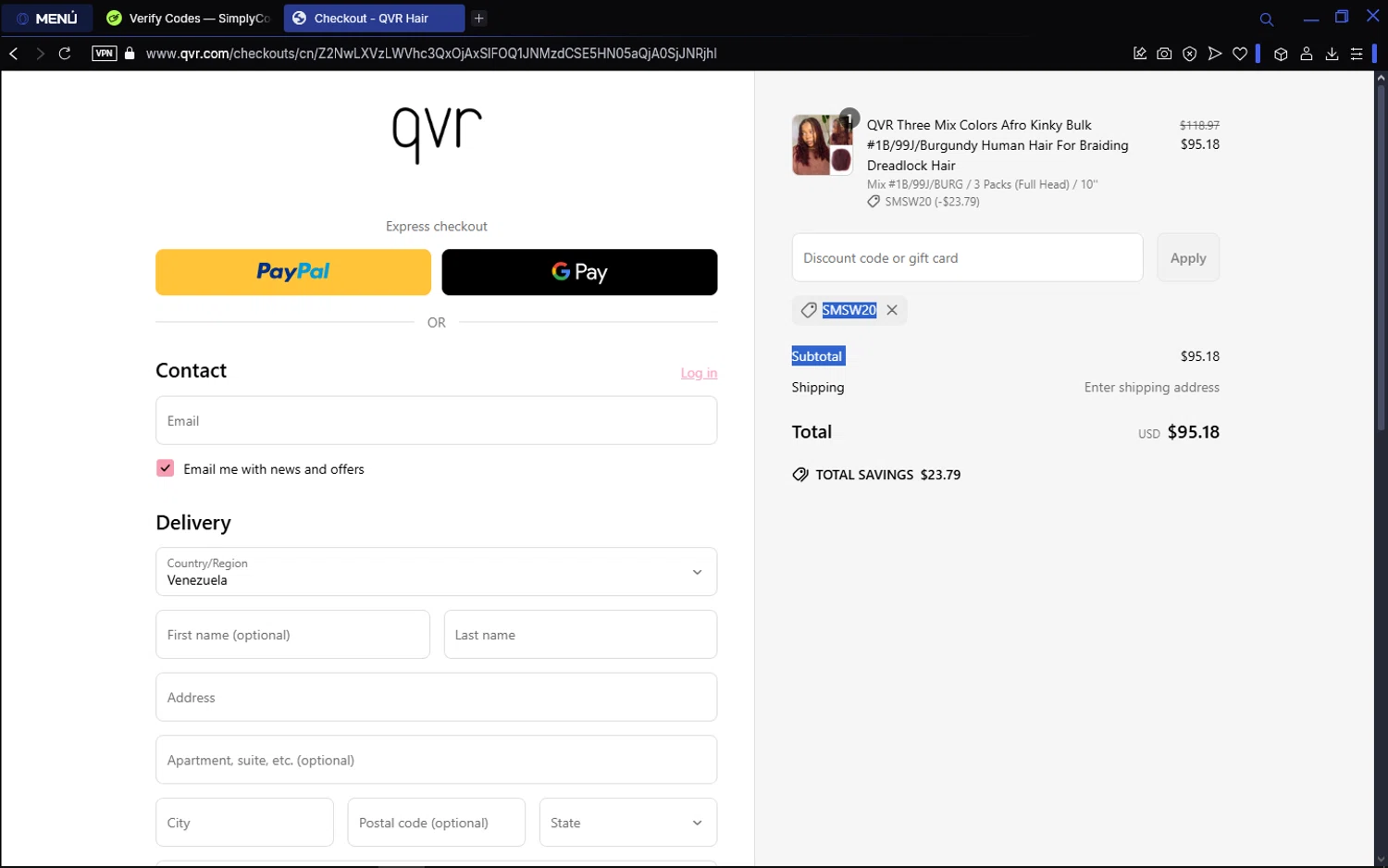Click the product thumbnail image
This screenshot has height=868, width=1388.
pos(822,145)
